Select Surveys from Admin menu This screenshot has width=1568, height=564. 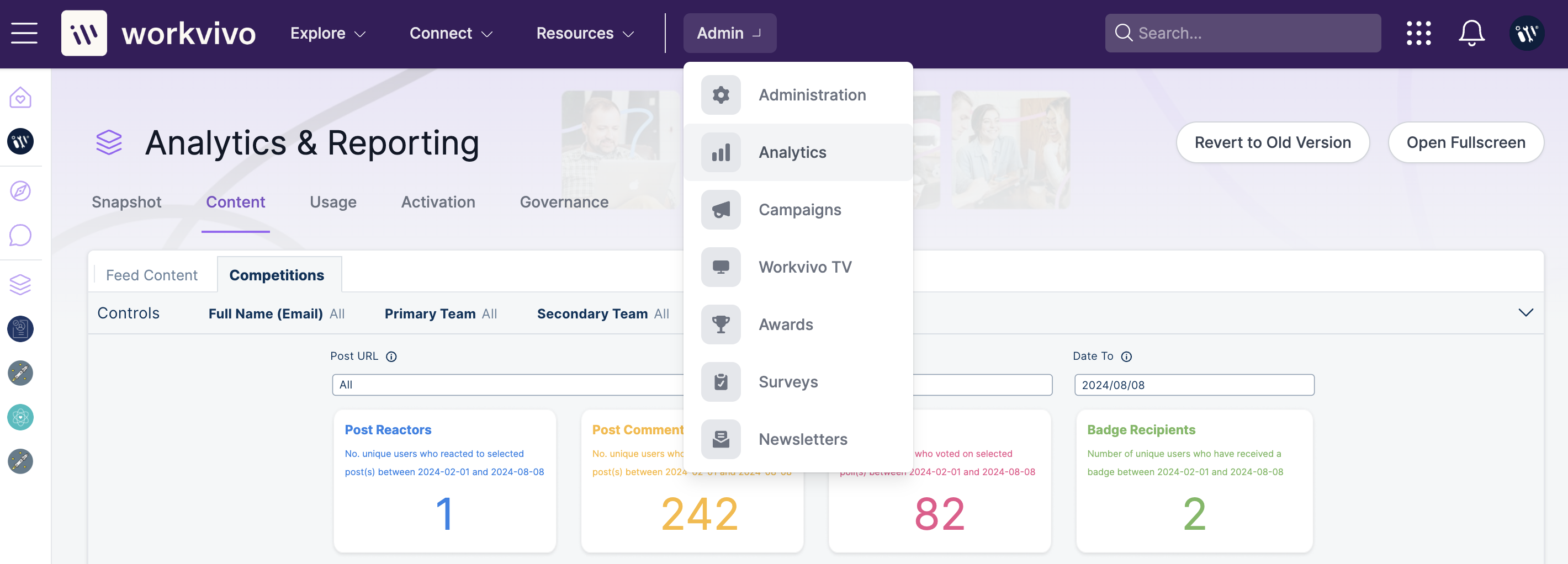(x=798, y=382)
